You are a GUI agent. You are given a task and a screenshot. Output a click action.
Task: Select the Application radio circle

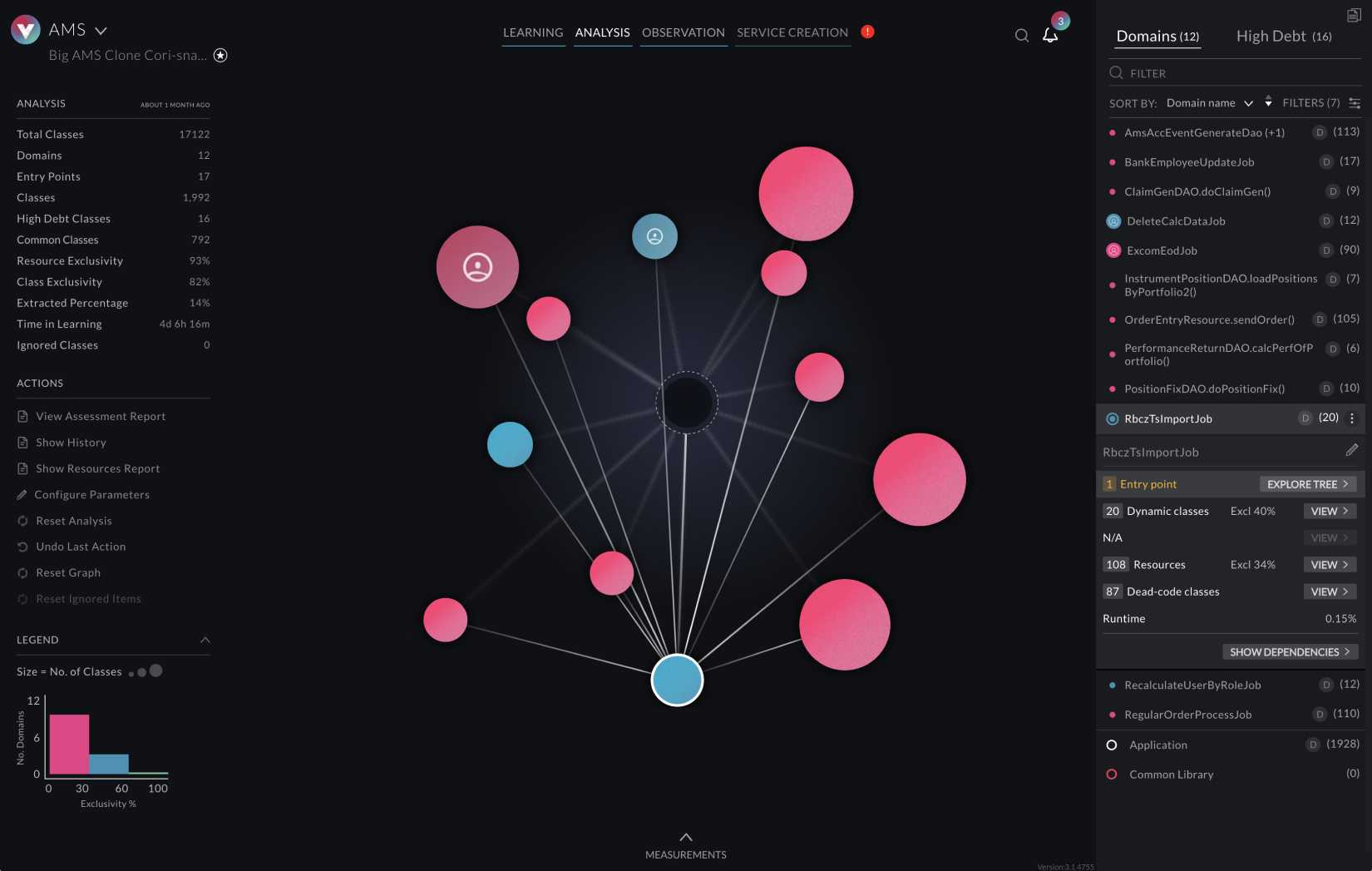click(x=1112, y=745)
